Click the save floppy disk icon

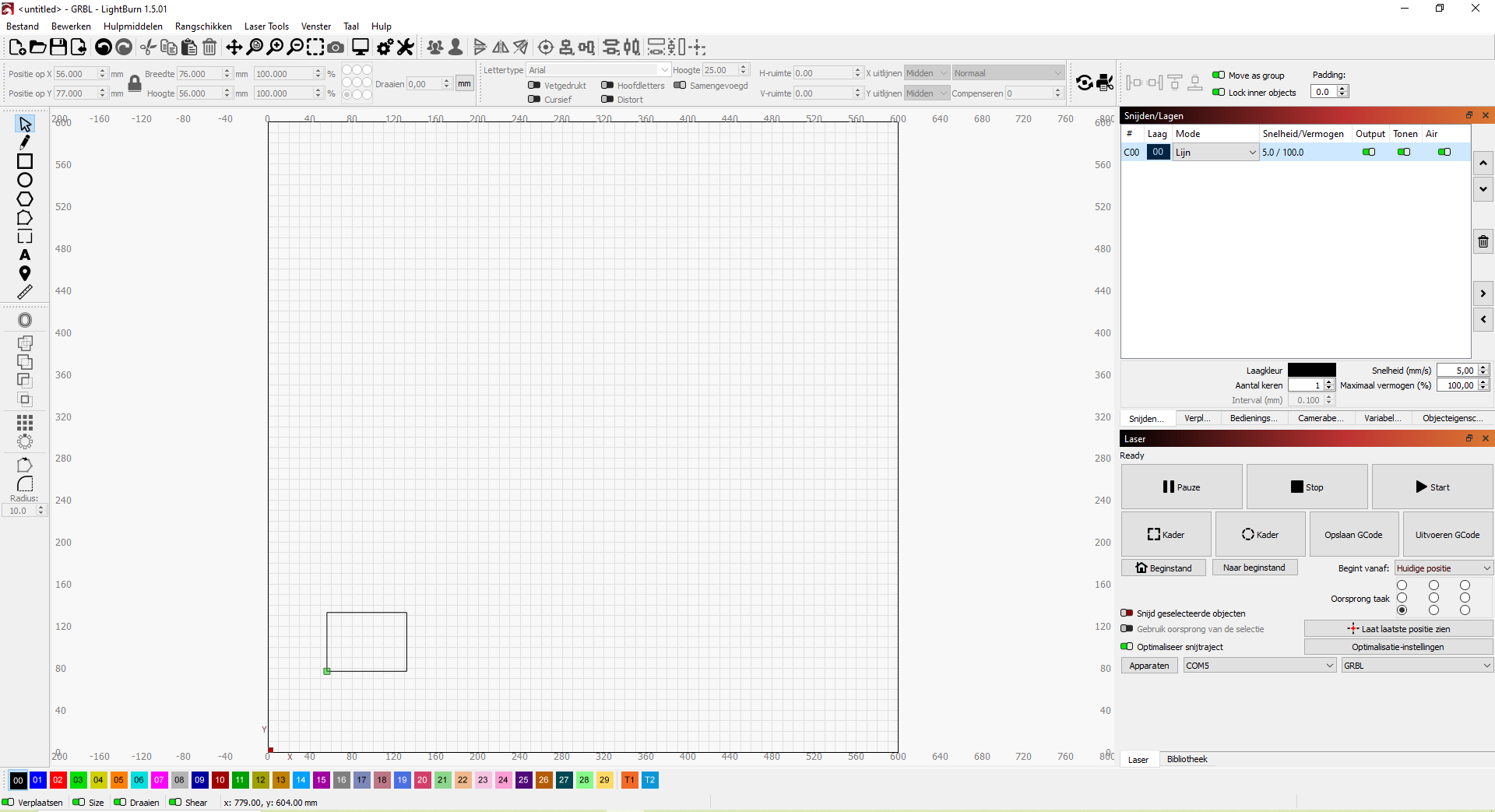(x=58, y=47)
